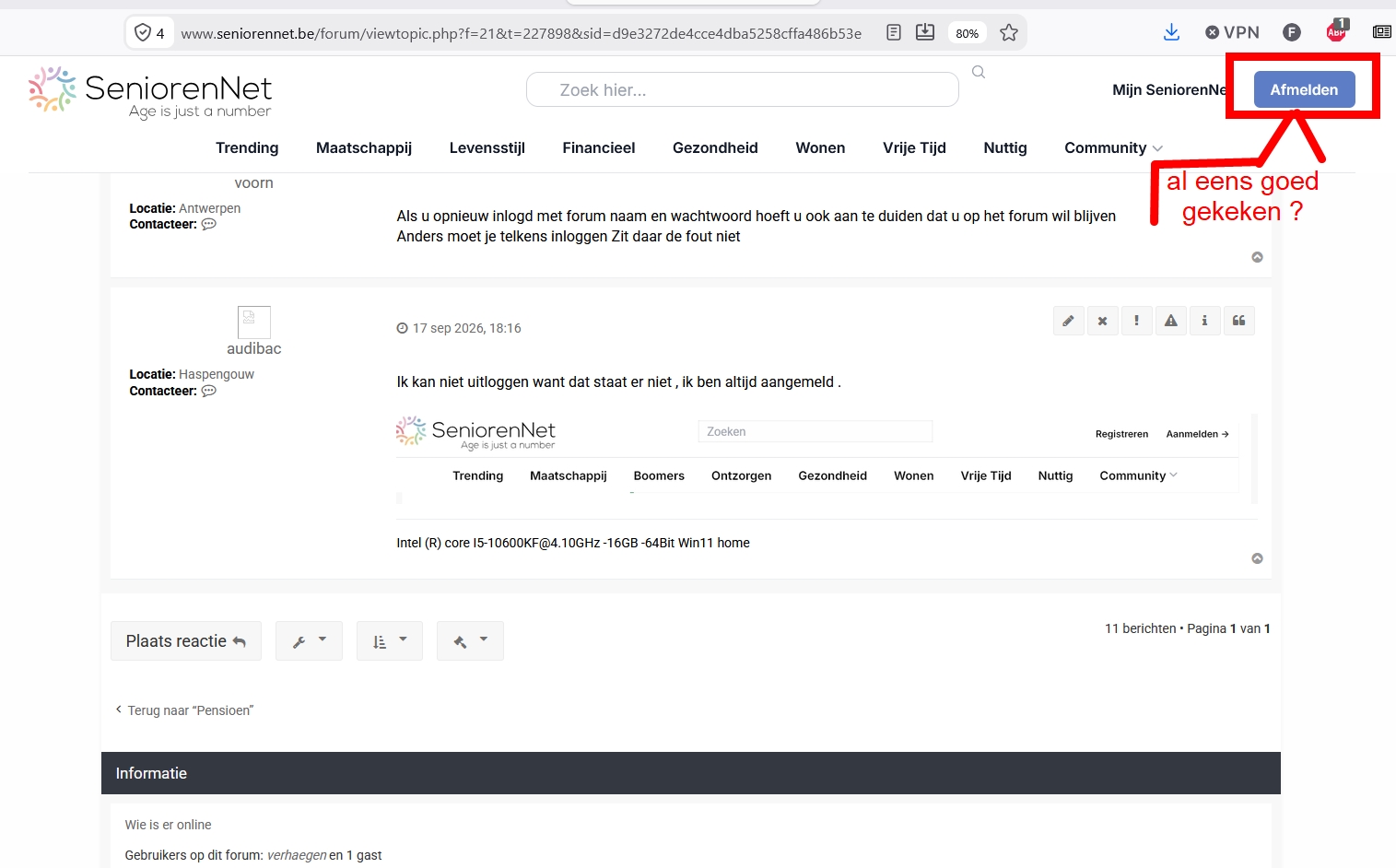Click audibac's avatar image
The width and height of the screenshot is (1396, 868).
tap(254, 322)
